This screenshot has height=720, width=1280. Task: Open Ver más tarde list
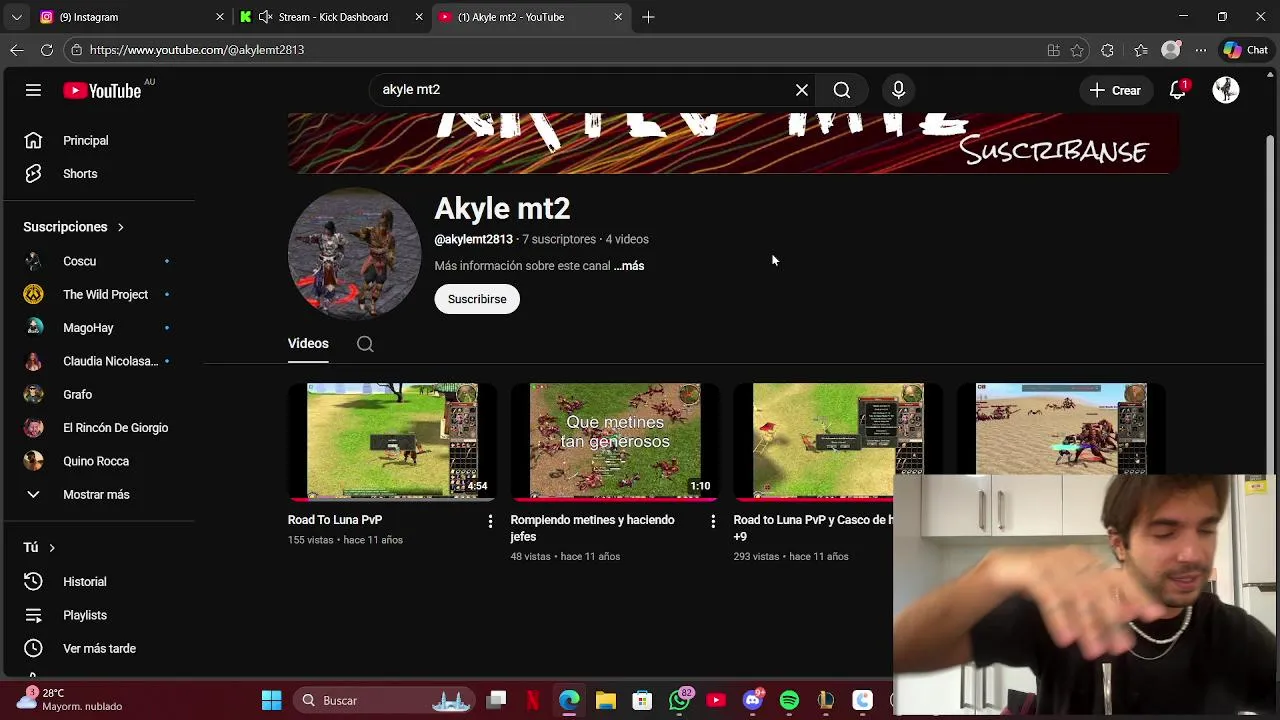[x=98, y=649]
